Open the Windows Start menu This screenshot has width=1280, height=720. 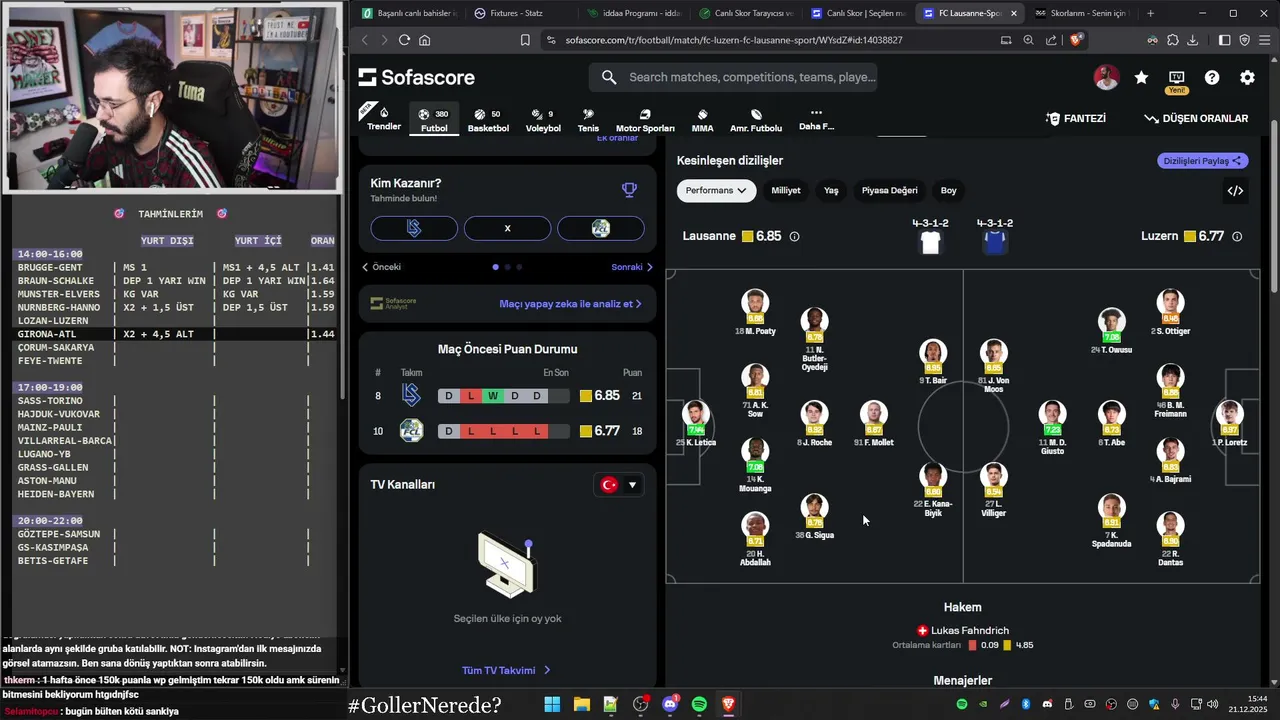(552, 705)
